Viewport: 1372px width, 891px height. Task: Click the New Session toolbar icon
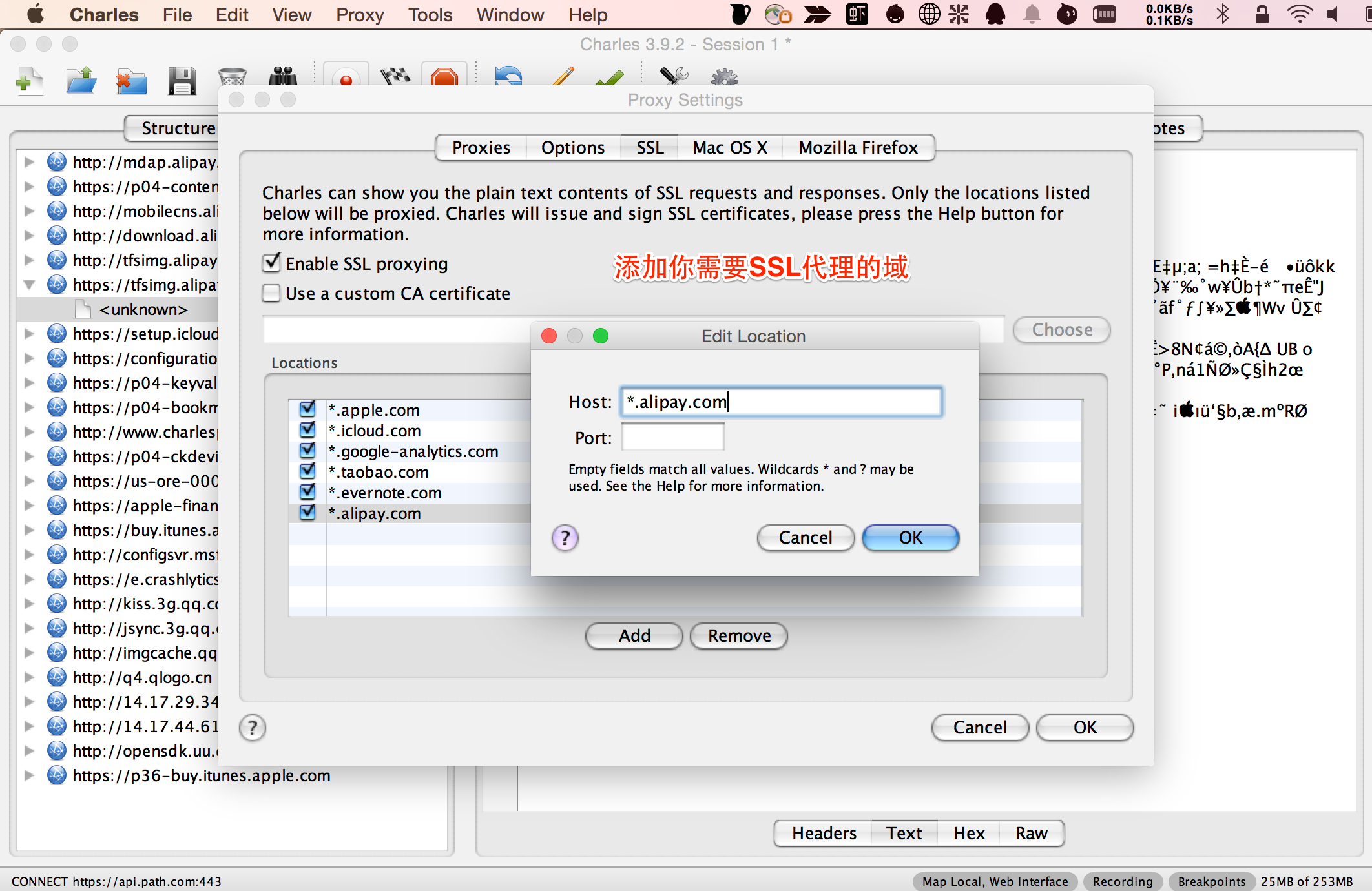click(x=30, y=81)
